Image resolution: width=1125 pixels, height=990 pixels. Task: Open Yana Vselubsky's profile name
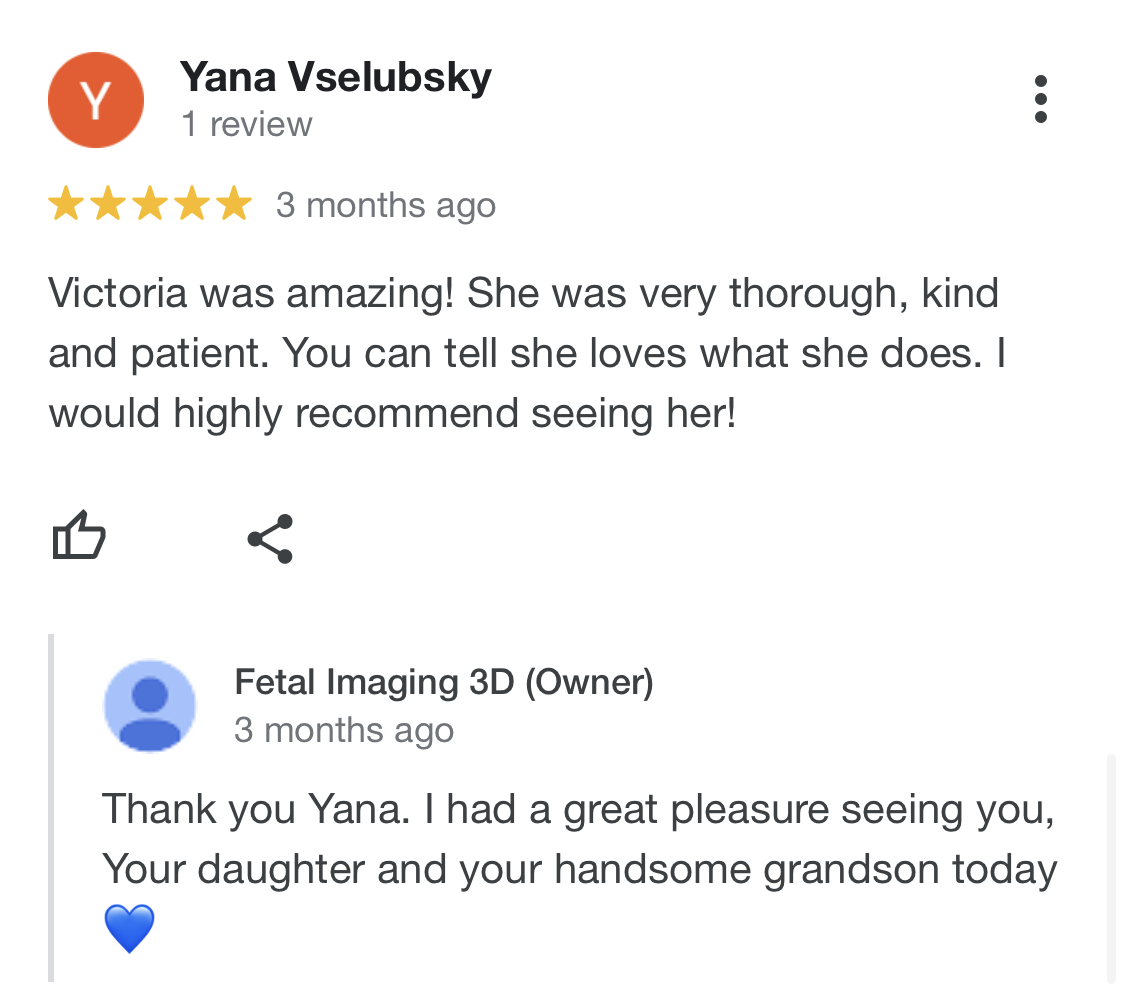pos(335,77)
